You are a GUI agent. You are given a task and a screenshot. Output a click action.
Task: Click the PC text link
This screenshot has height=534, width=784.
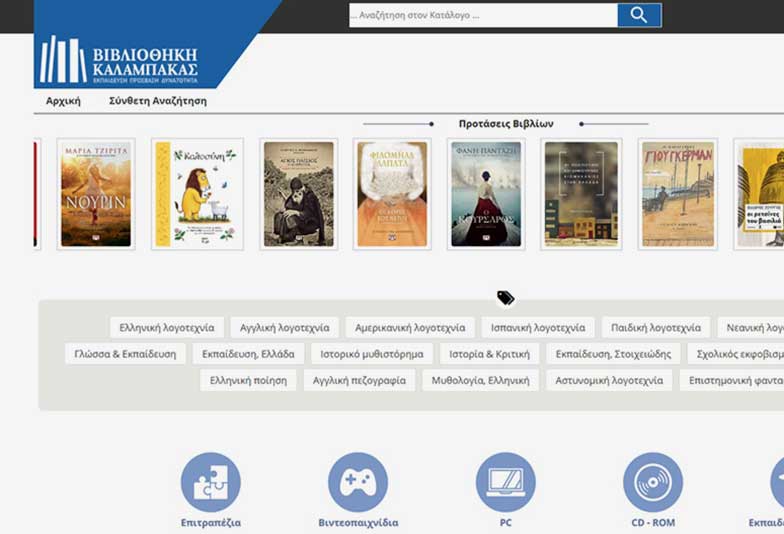(506, 522)
